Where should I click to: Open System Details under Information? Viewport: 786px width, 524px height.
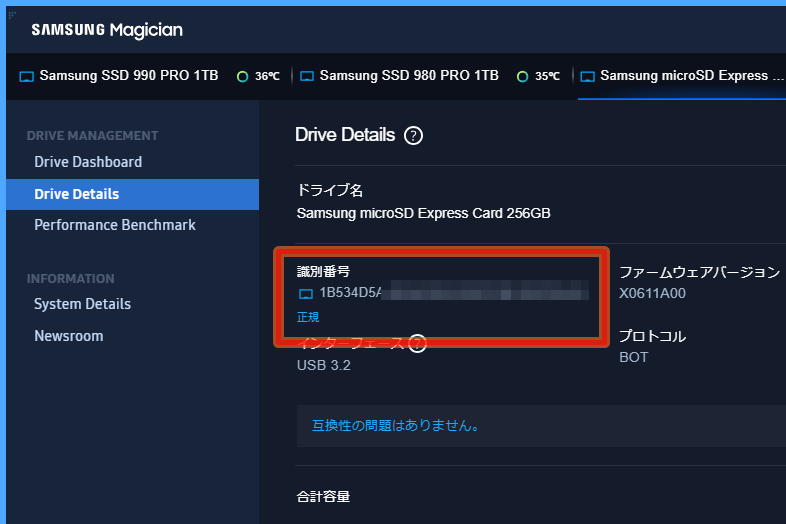(82, 304)
